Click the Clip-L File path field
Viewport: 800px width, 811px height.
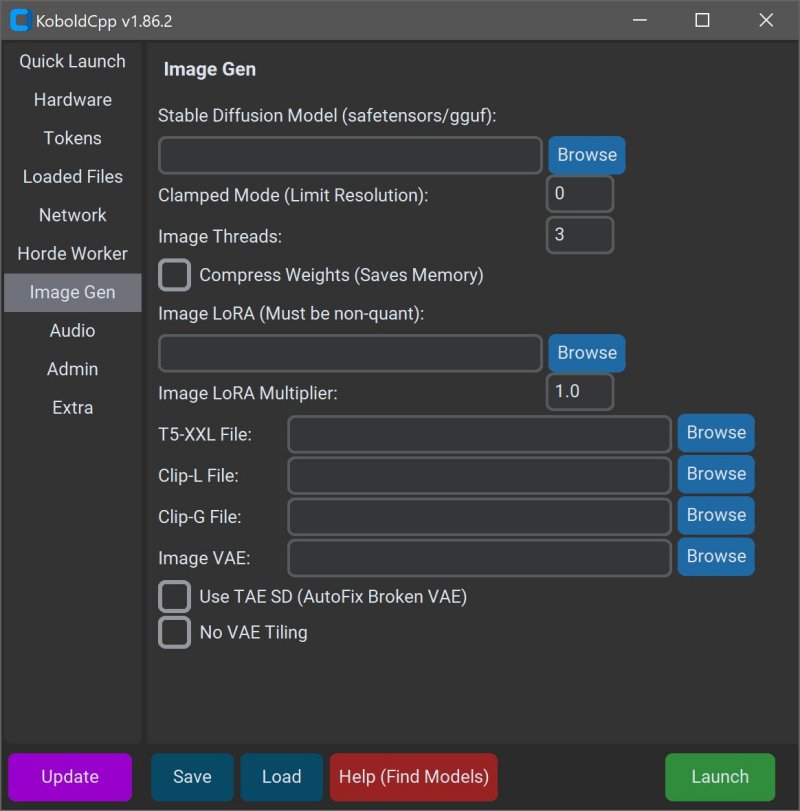[x=479, y=475]
